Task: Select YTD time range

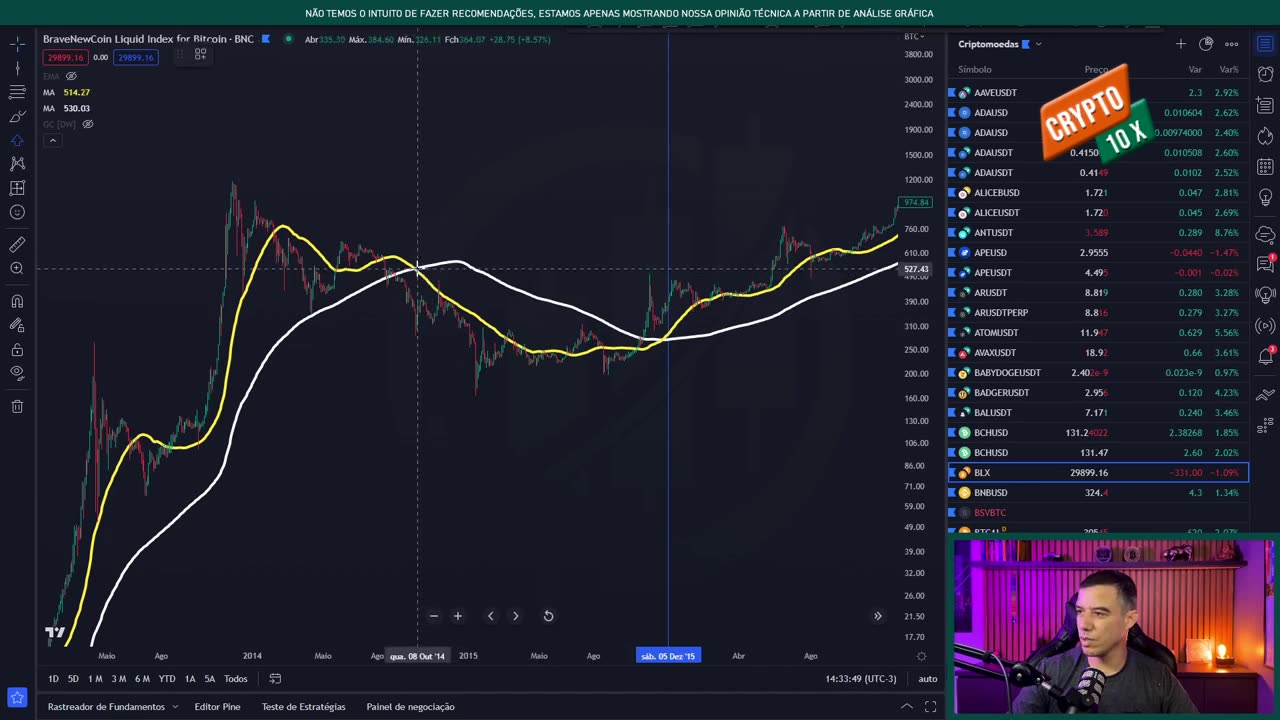Action: [167, 679]
